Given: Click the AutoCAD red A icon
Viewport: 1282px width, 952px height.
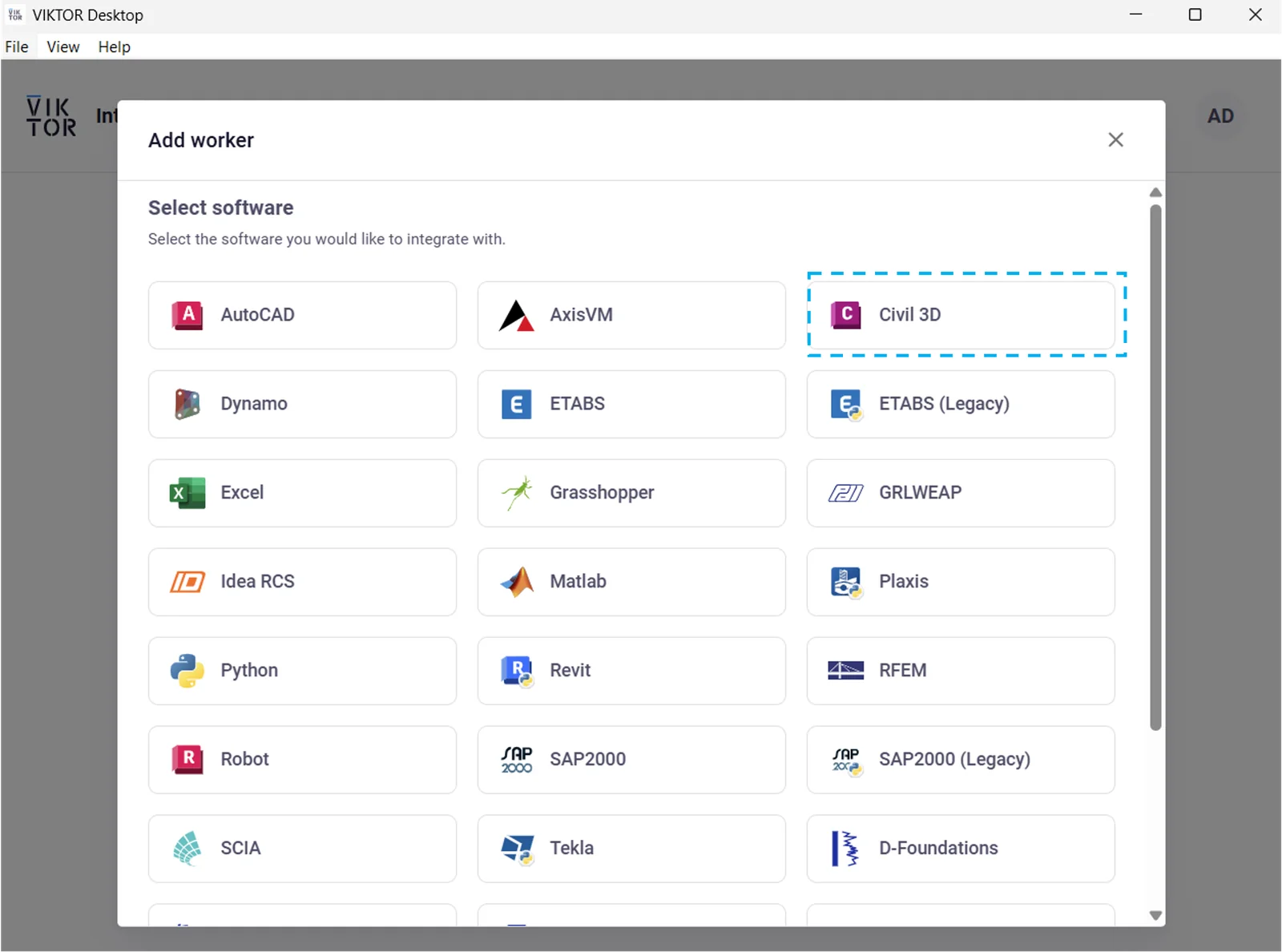Looking at the screenshot, I should 187,315.
